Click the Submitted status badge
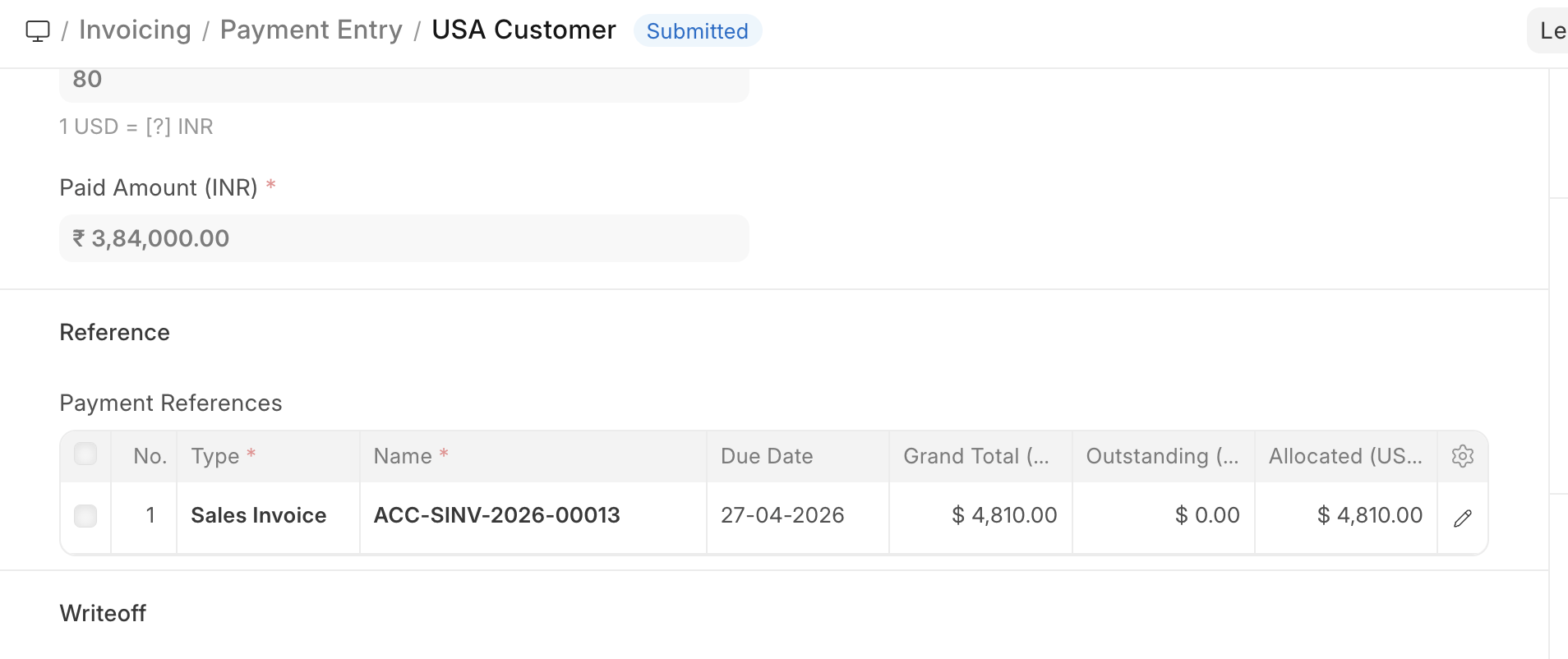 click(697, 31)
